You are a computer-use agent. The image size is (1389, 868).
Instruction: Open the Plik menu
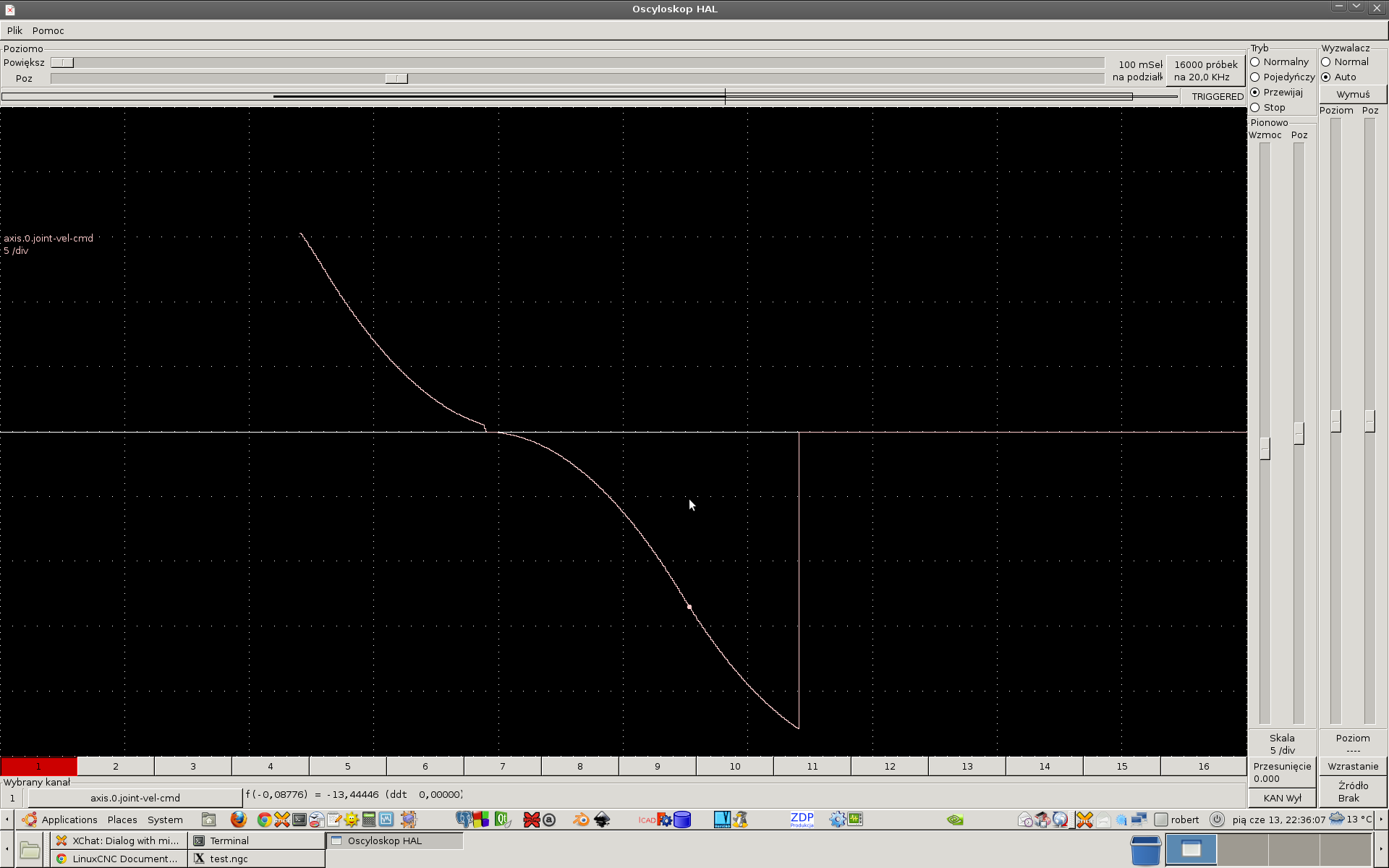click(x=14, y=30)
